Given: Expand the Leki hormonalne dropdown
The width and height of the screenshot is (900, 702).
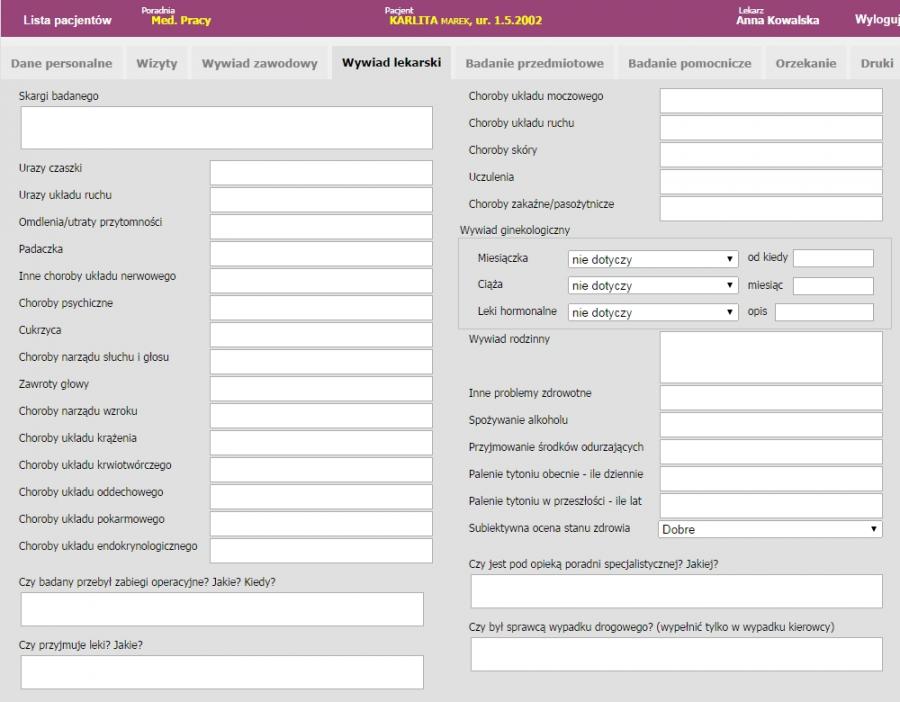Looking at the screenshot, I should pos(653,312).
